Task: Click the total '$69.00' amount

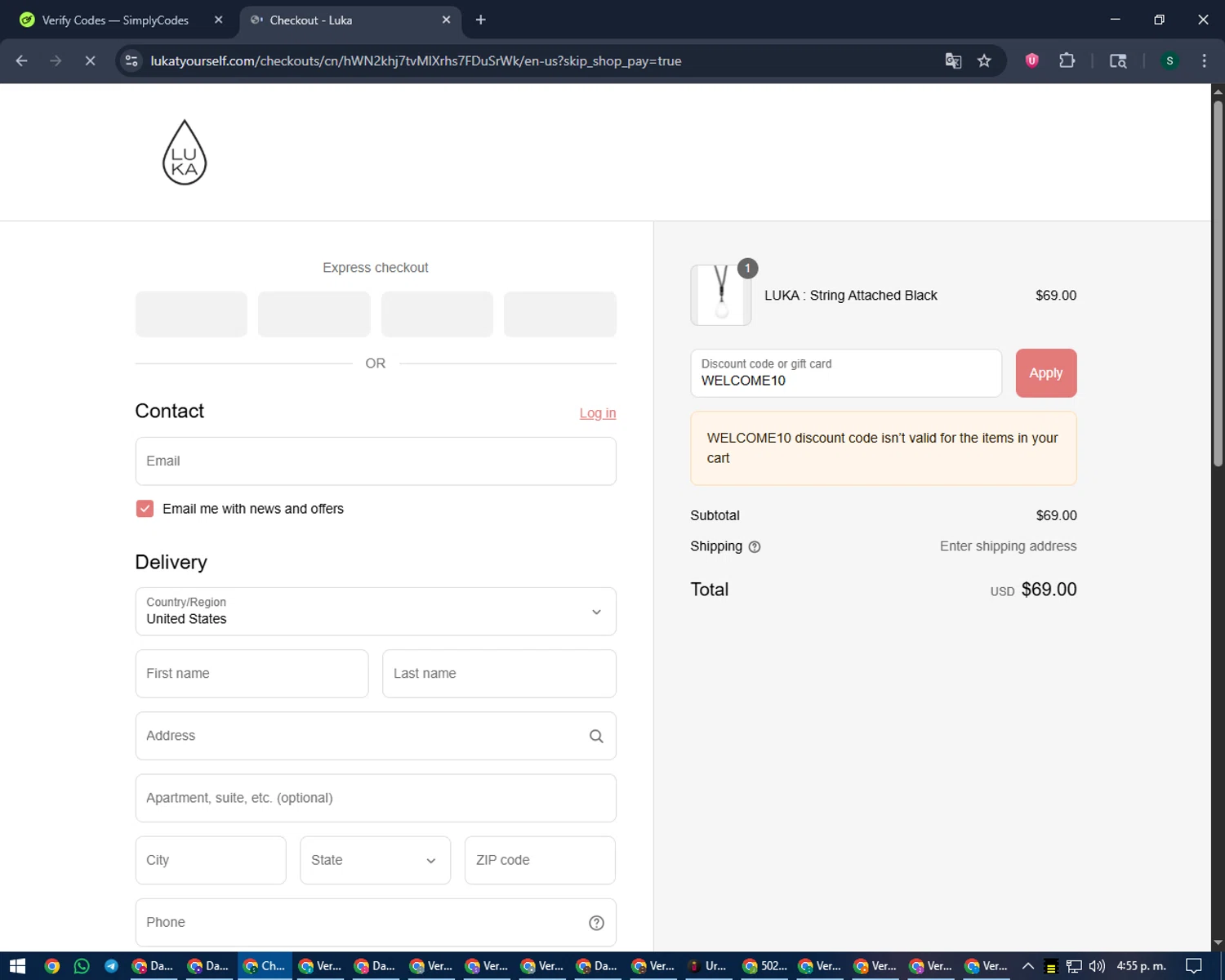Action: [x=1049, y=590]
